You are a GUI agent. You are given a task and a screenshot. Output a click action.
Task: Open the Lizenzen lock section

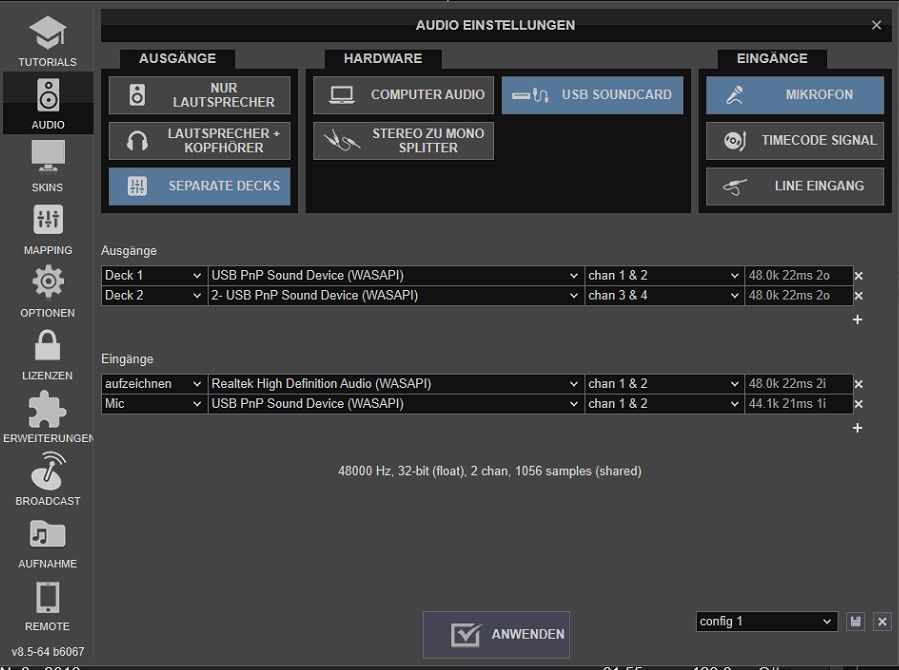click(48, 355)
